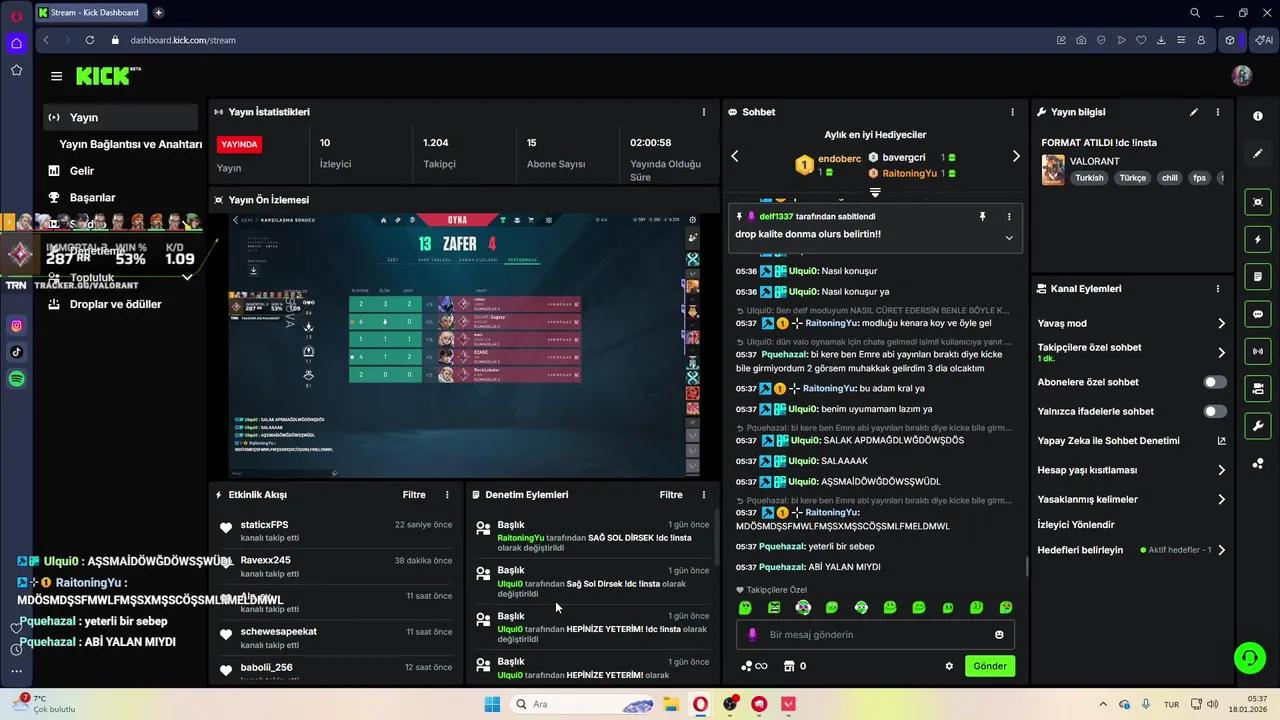The width and height of the screenshot is (1280, 720).
Task: Open chat settings gear icon
Action: click(x=949, y=666)
